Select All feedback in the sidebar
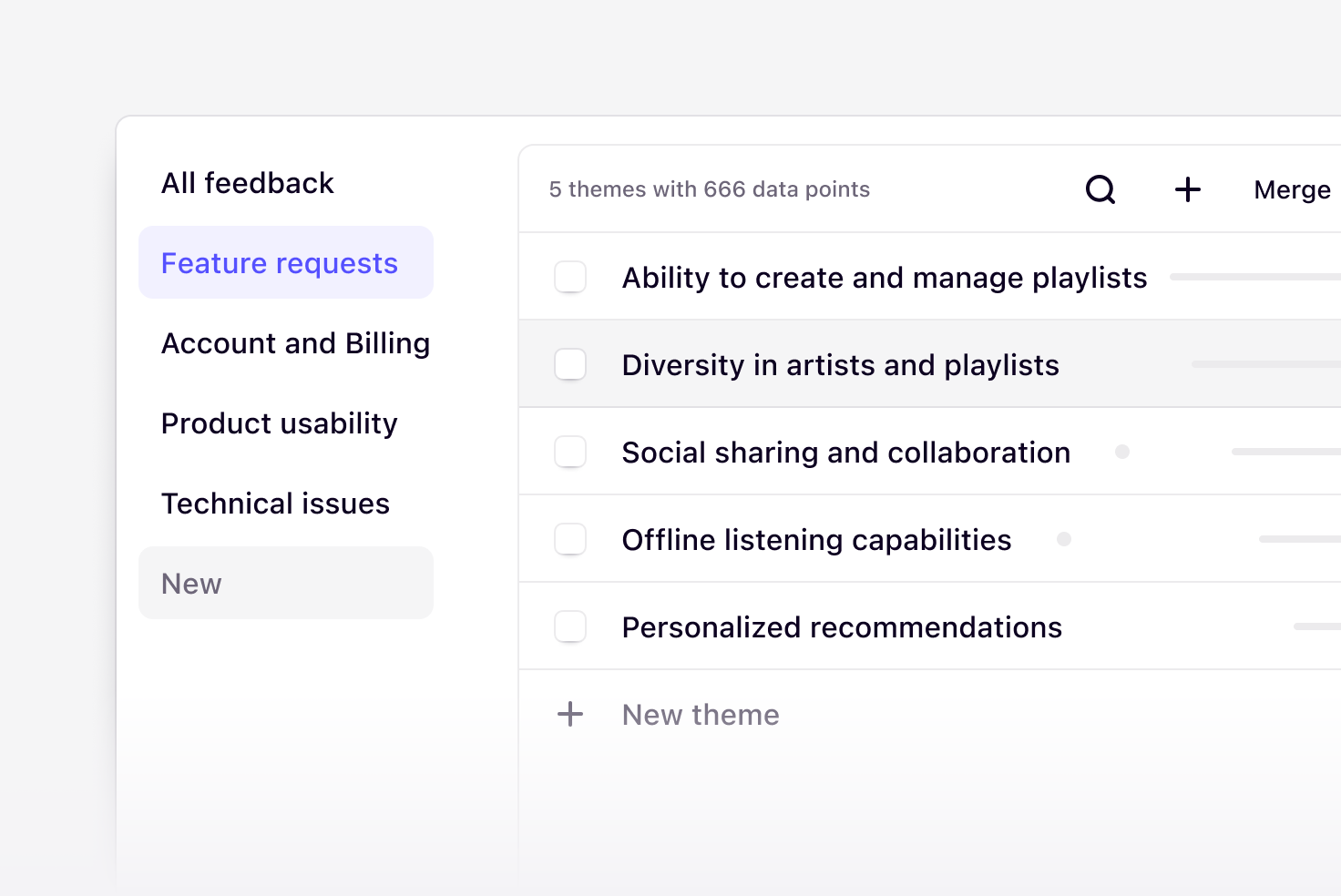This screenshot has width=1341, height=896. (x=247, y=183)
